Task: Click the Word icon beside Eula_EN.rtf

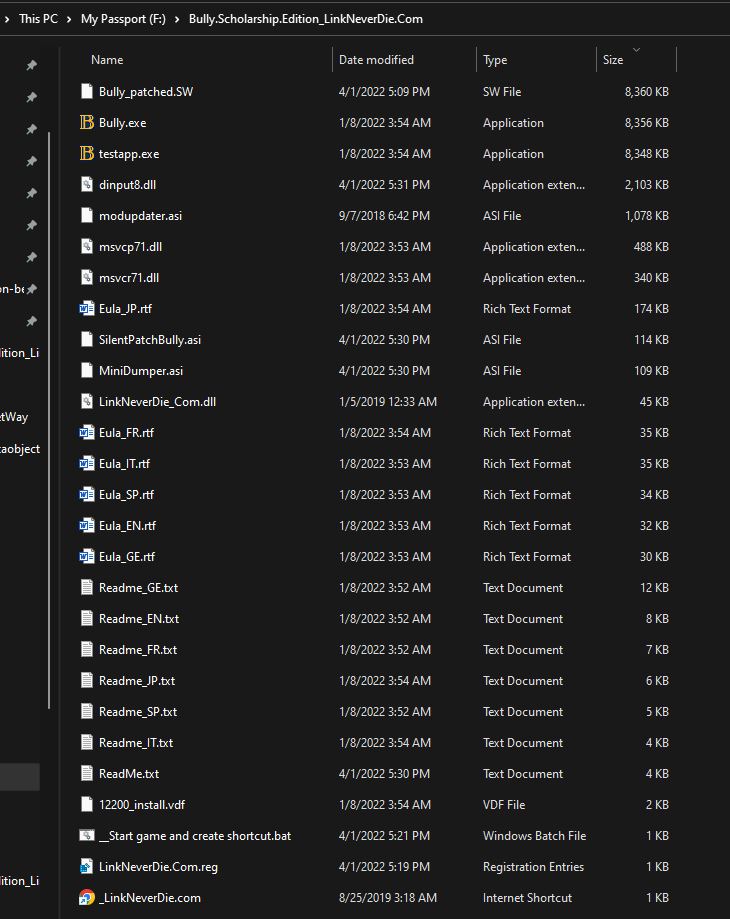Action: click(x=86, y=526)
